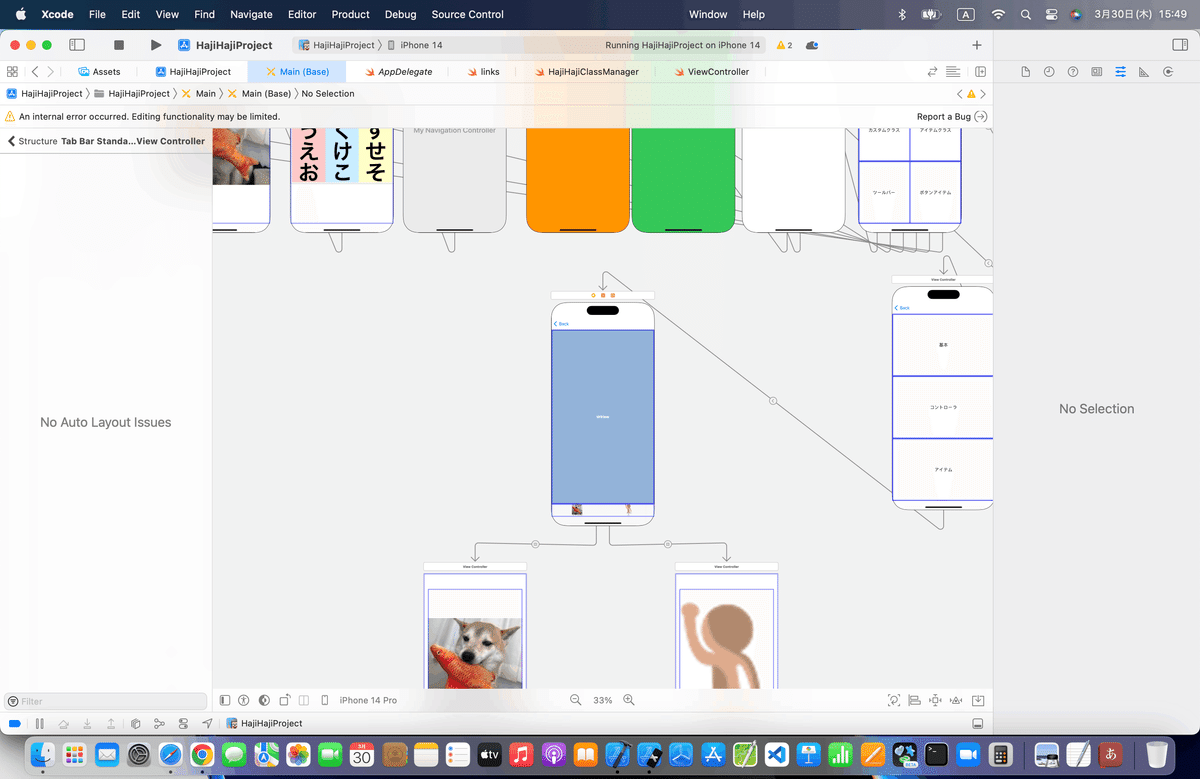The image size is (1200, 779).
Task: Select the blue UIView scene thumbnail
Action: pos(603,416)
